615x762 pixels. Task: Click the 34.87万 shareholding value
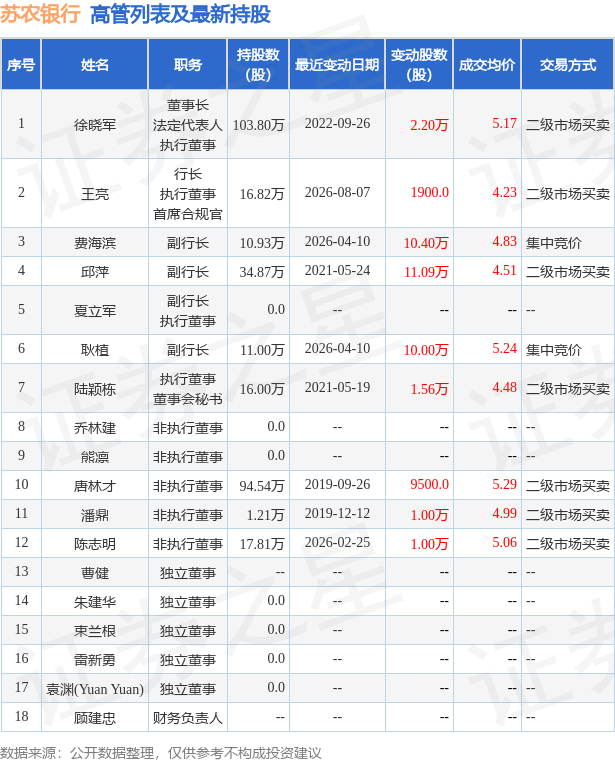click(x=262, y=272)
